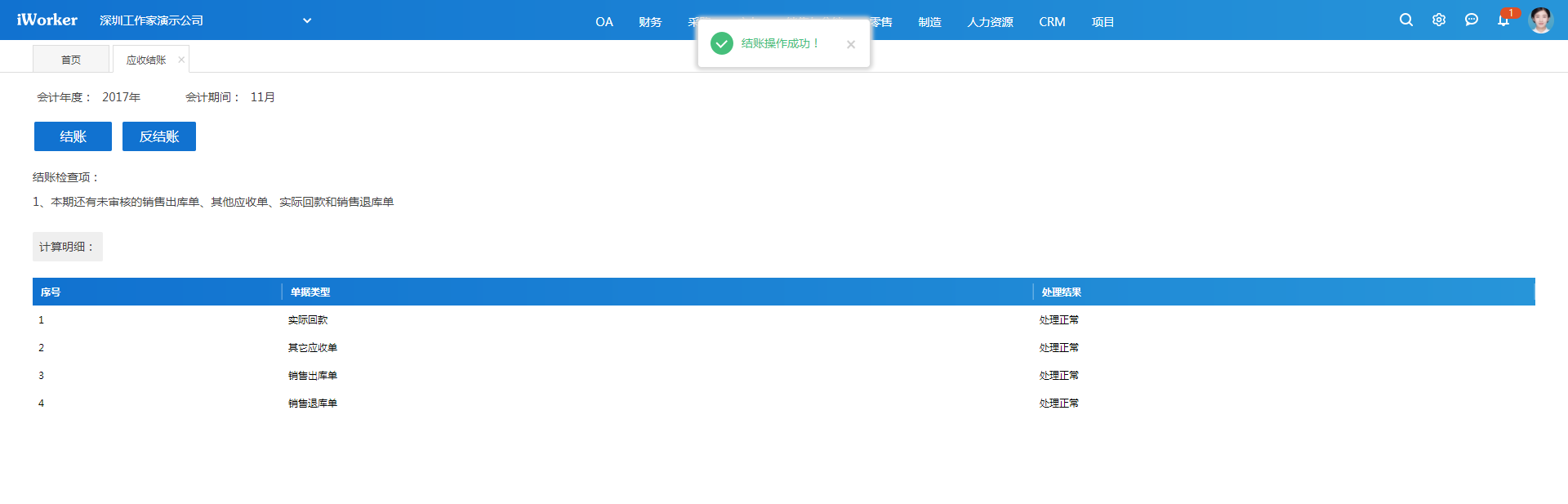Close the 应收结账 tab

(181, 60)
